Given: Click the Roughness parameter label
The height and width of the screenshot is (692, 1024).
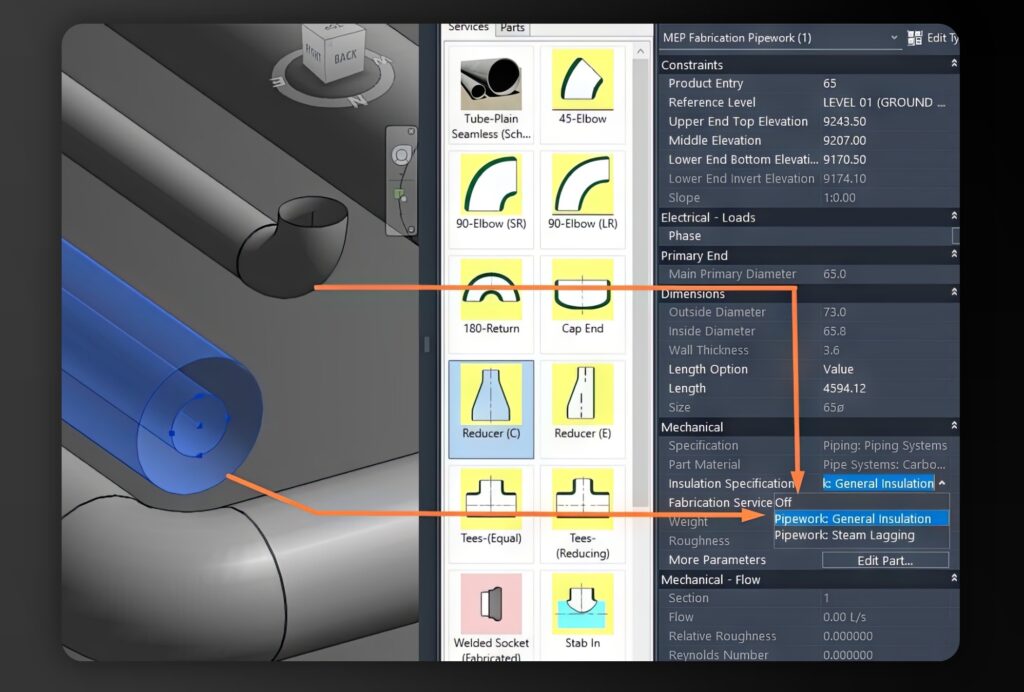Looking at the screenshot, I should pos(699,541).
